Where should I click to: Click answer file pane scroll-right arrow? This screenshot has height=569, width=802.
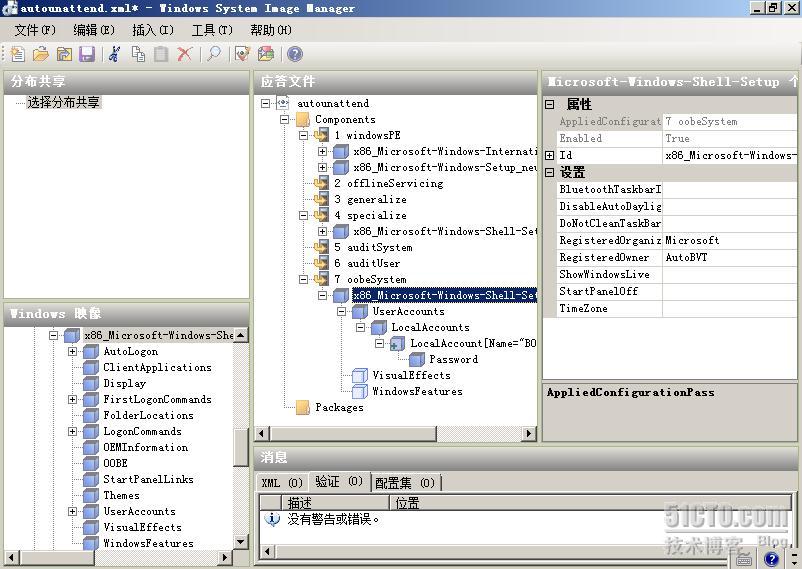click(x=529, y=433)
